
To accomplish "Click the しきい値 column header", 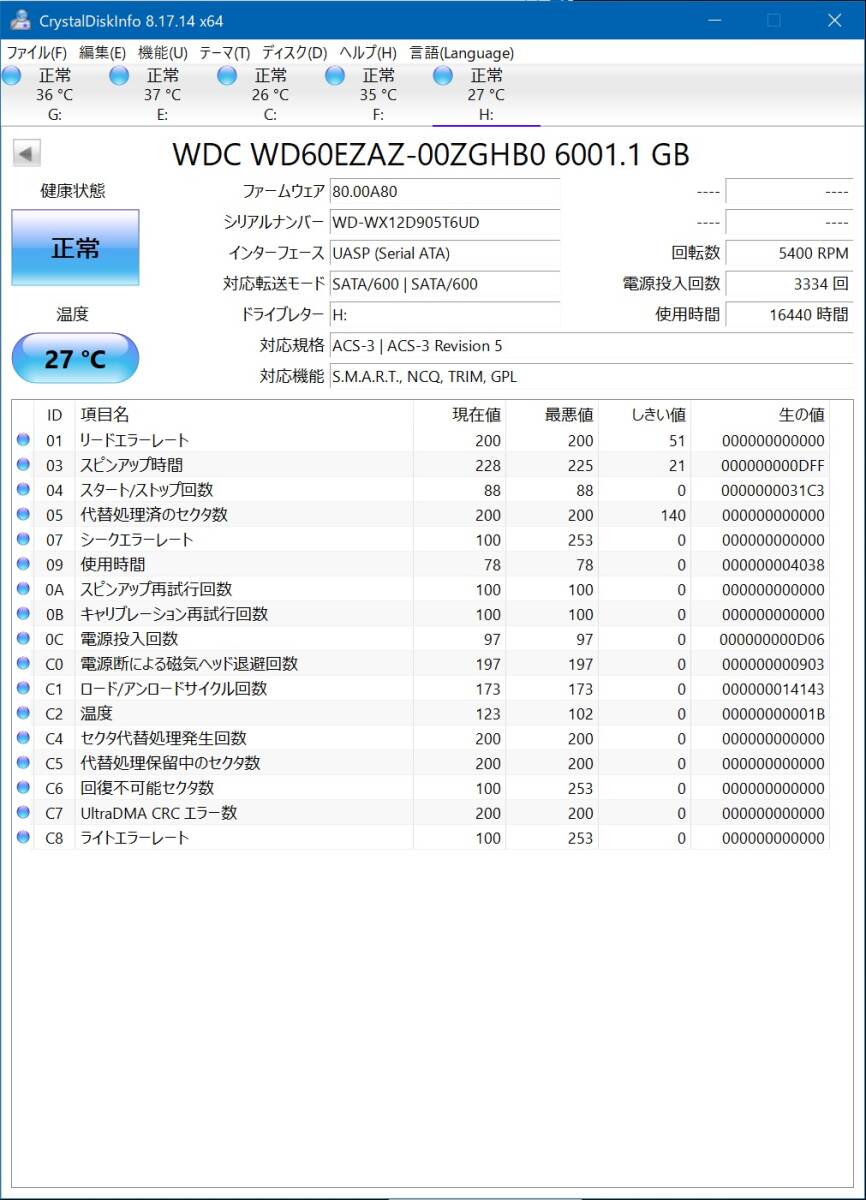I will coord(645,415).
